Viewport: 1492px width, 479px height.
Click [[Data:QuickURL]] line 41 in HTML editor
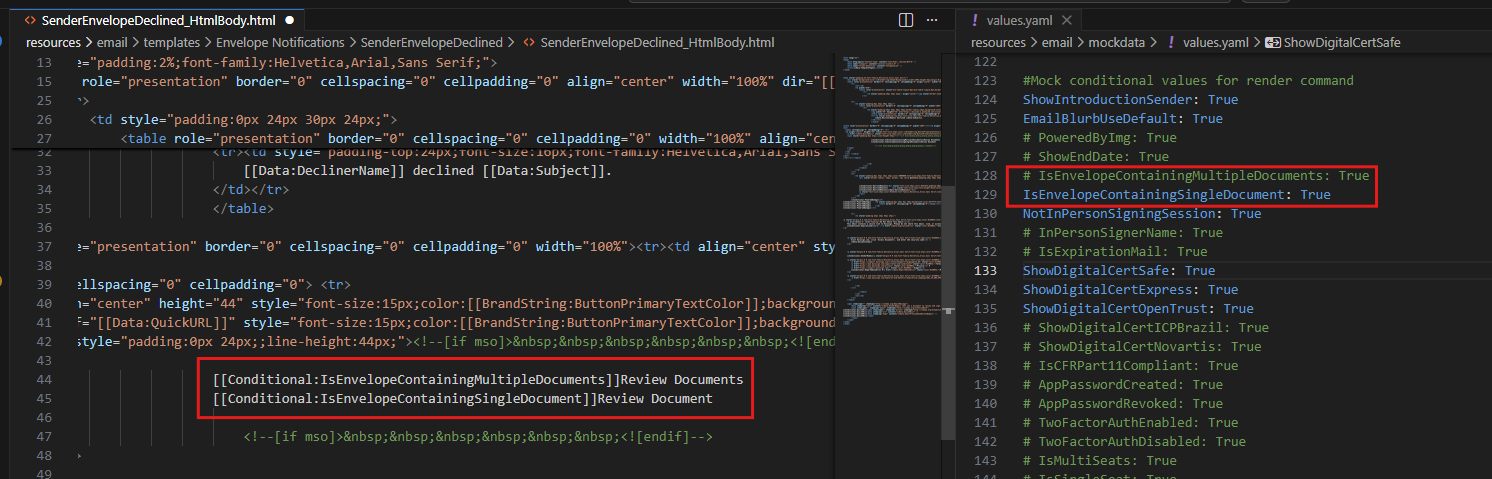(458, 322)
